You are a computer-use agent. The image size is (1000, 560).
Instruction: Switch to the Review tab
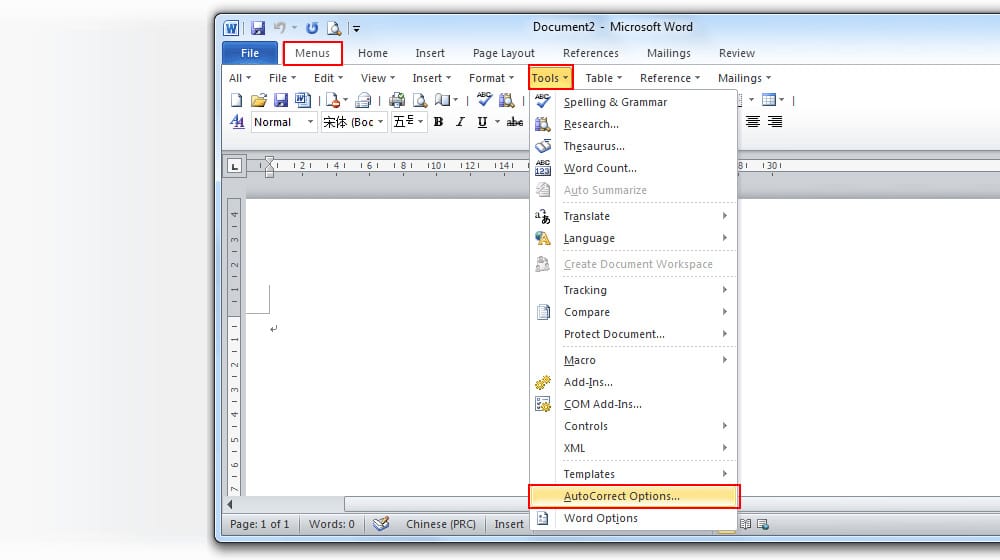point(737,53)
